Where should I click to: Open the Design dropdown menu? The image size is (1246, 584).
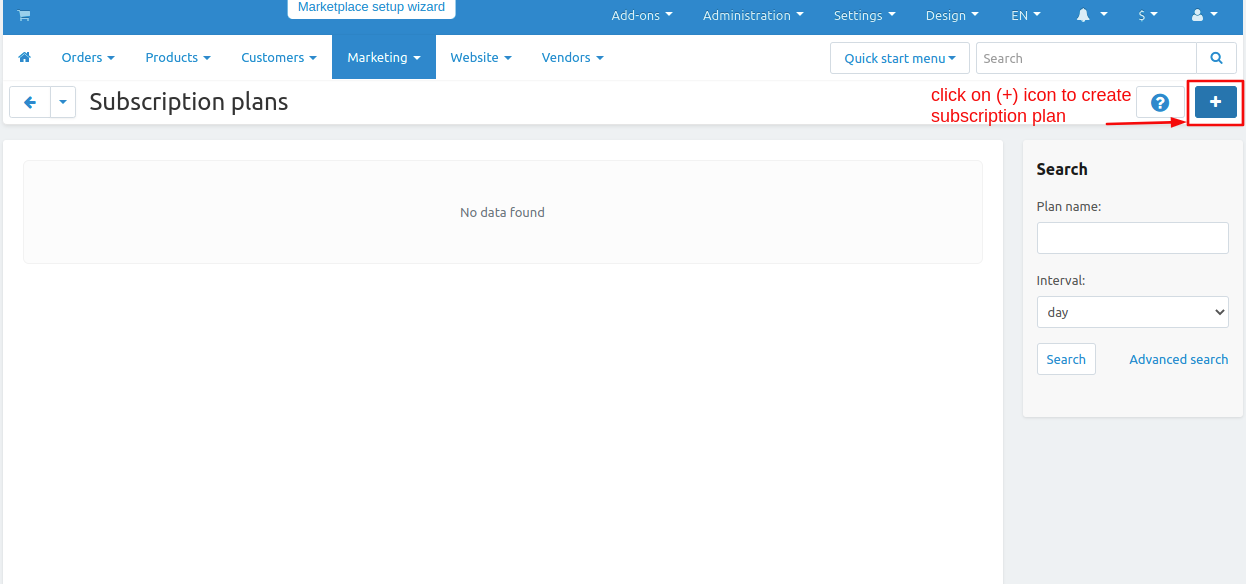pos(952,16)
